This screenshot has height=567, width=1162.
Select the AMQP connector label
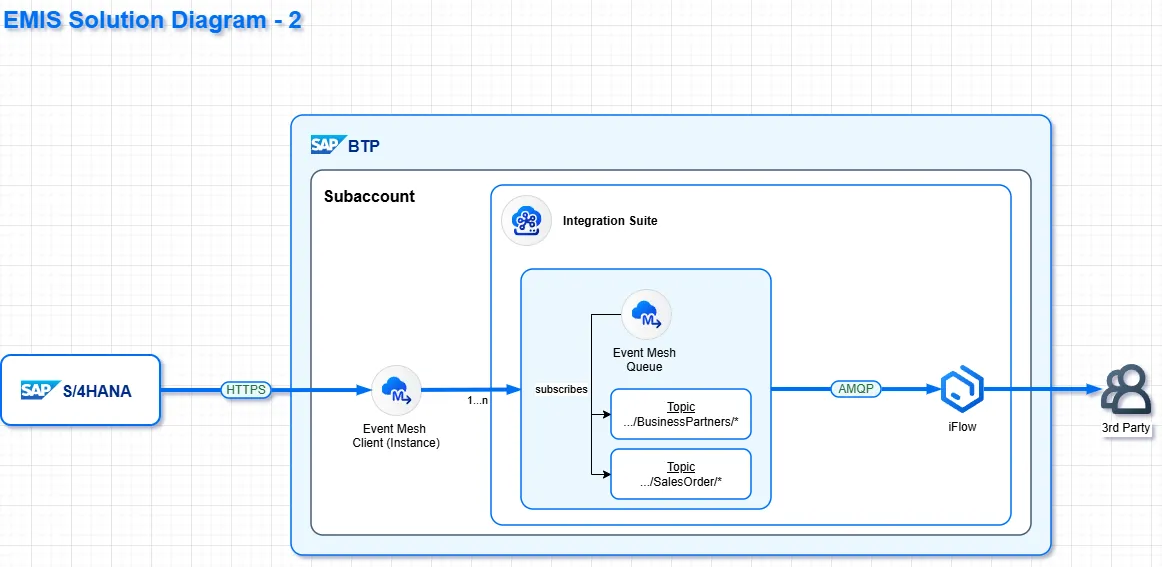pos(854,388)
